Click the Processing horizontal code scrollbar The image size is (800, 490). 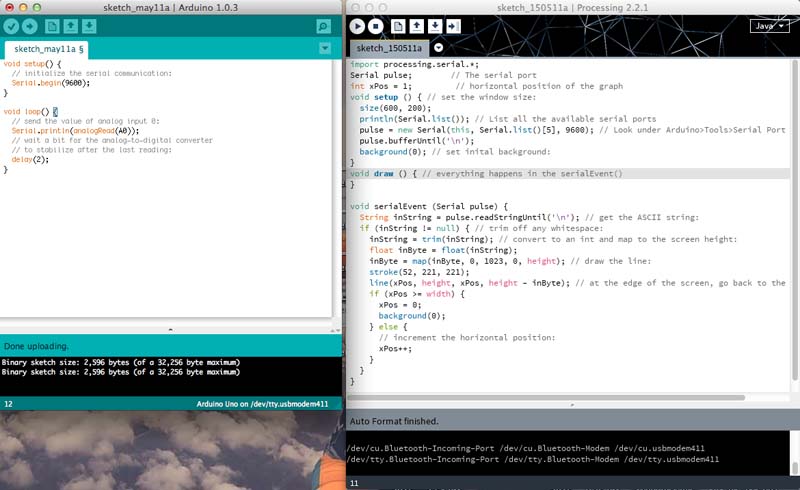coord(546,397)
